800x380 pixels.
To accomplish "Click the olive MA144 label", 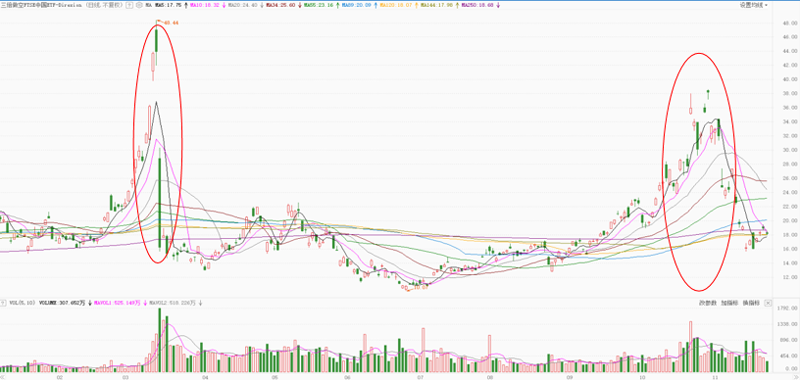I will tap(437, 5).
